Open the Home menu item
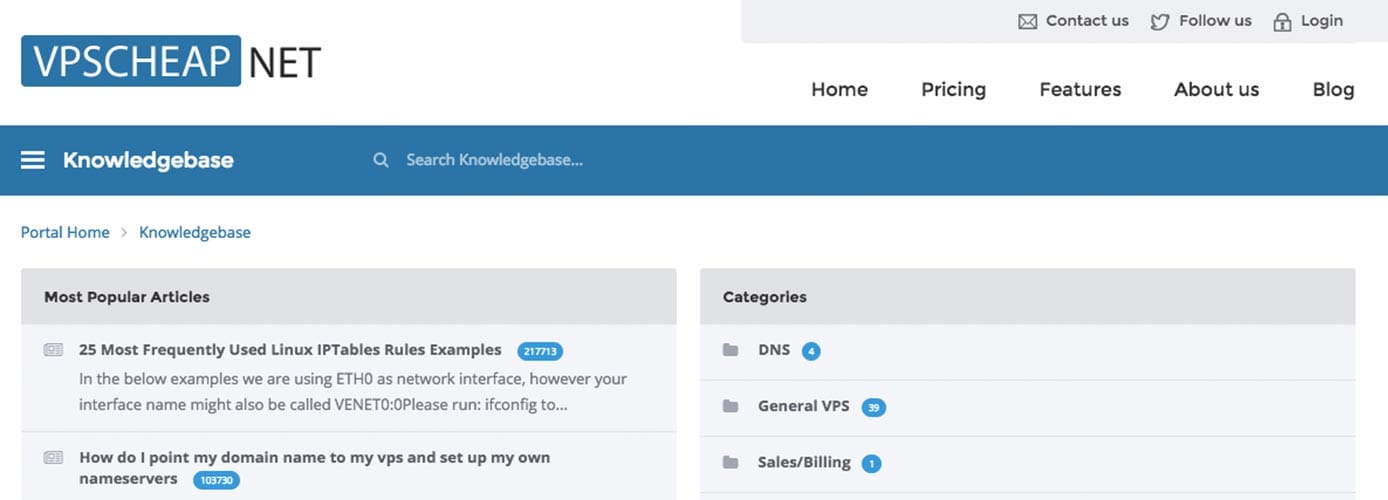 [x=839, y=89]
